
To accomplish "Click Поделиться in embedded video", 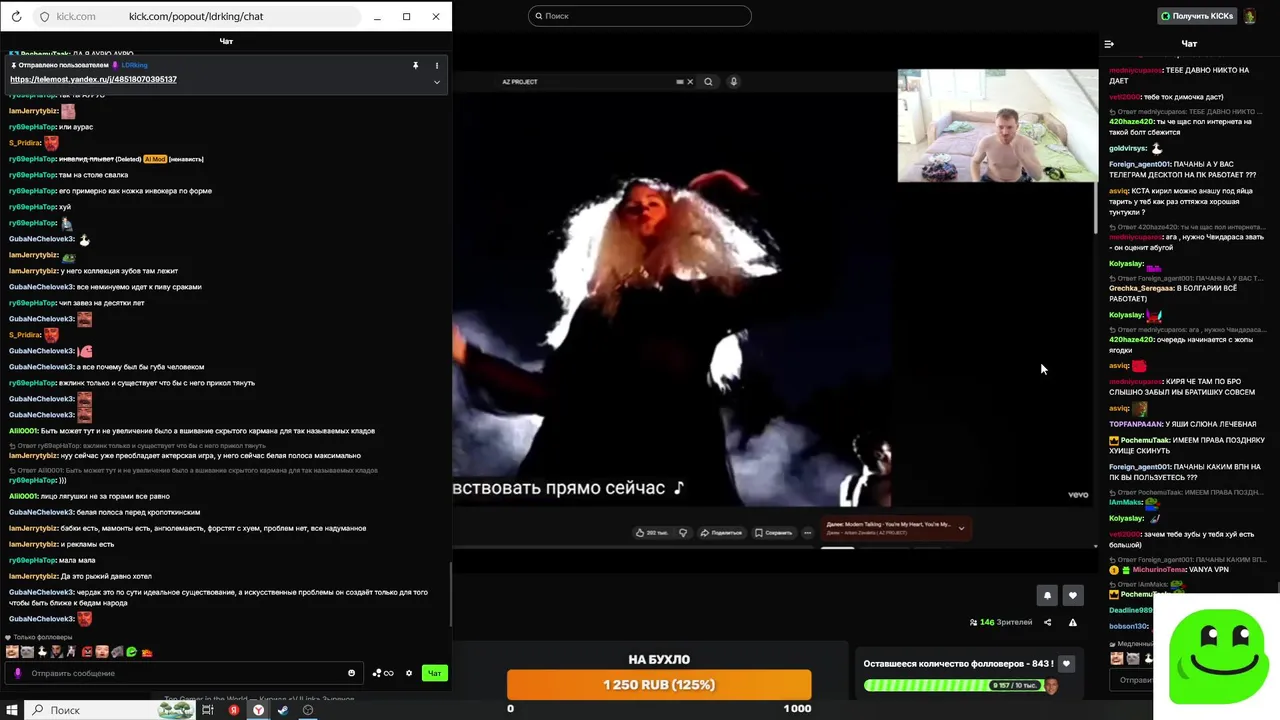I will point(721,533).
